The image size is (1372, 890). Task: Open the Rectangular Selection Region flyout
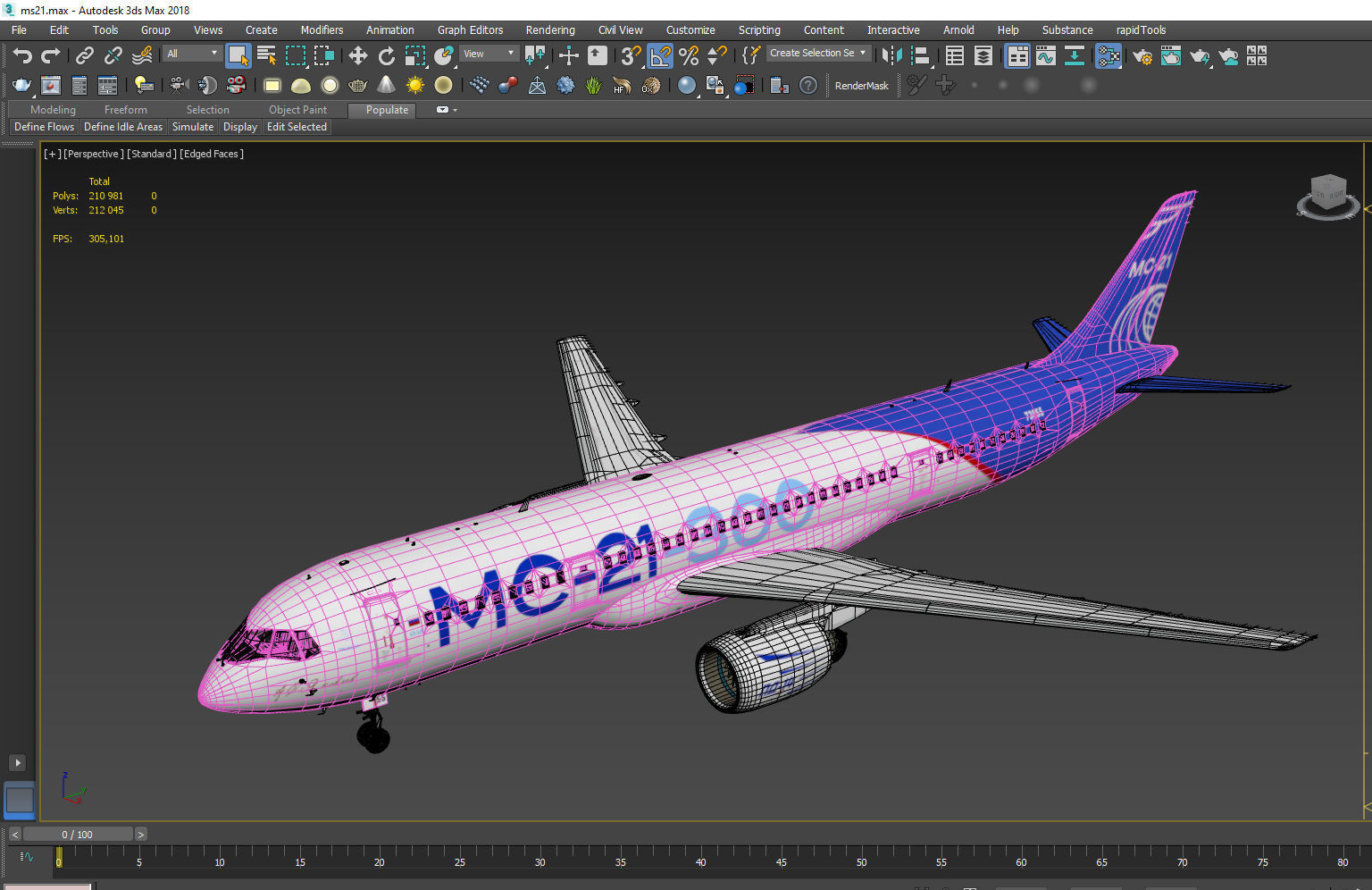coord(296,55)
